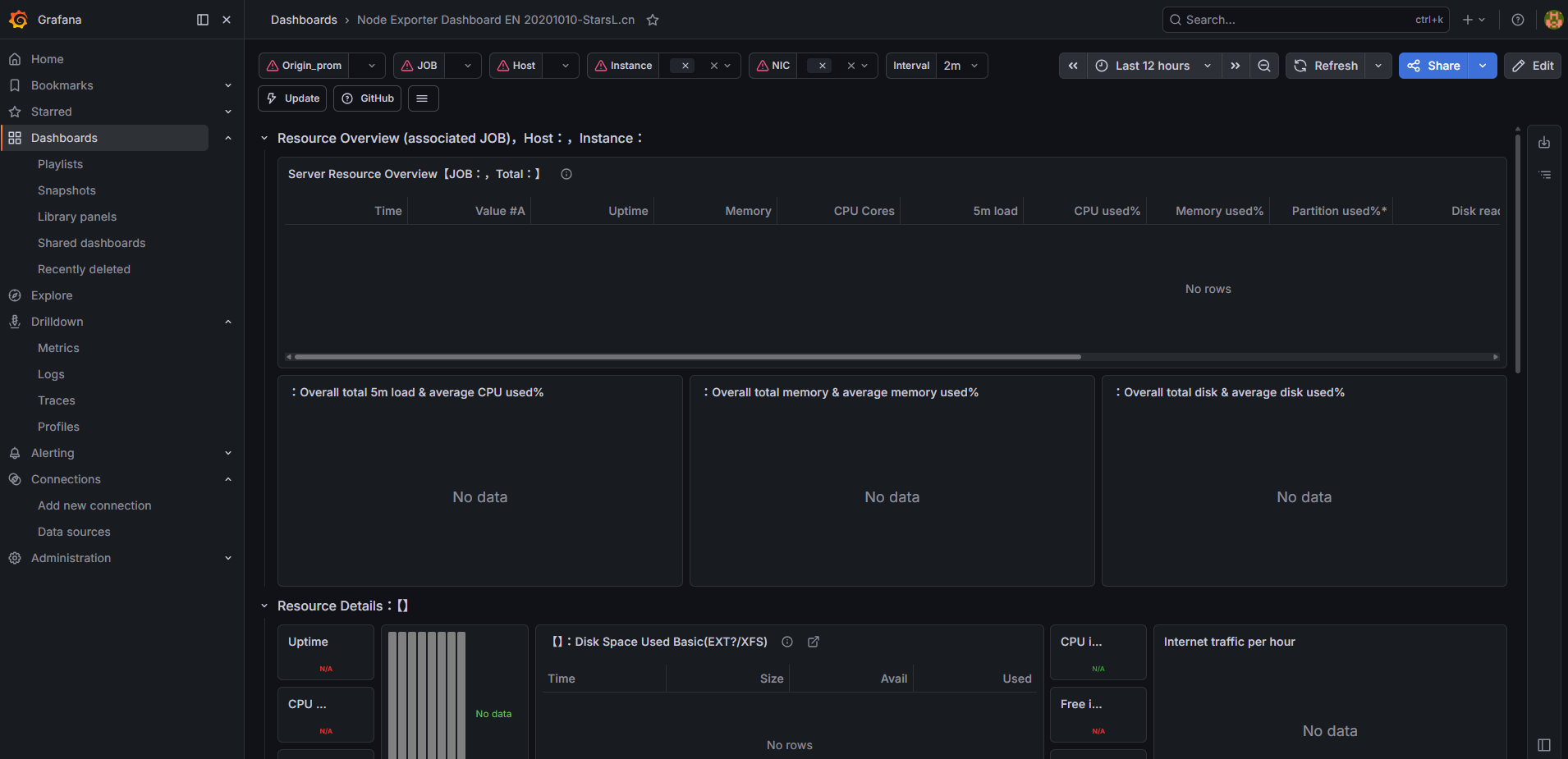This screenshot has height=759, width=1568.
Task: Open Bookmarks in sidebar
Action: pyautogui.click(x=62, y=85)
